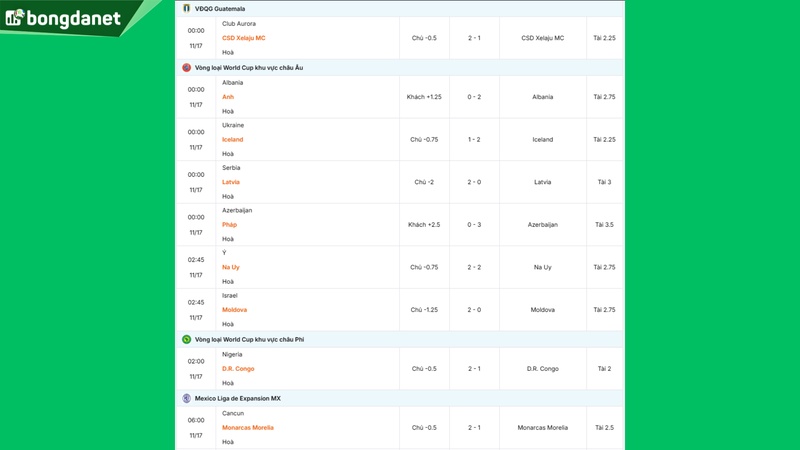Select the highlighted CSD Xelaju MC team

(244, 38)
